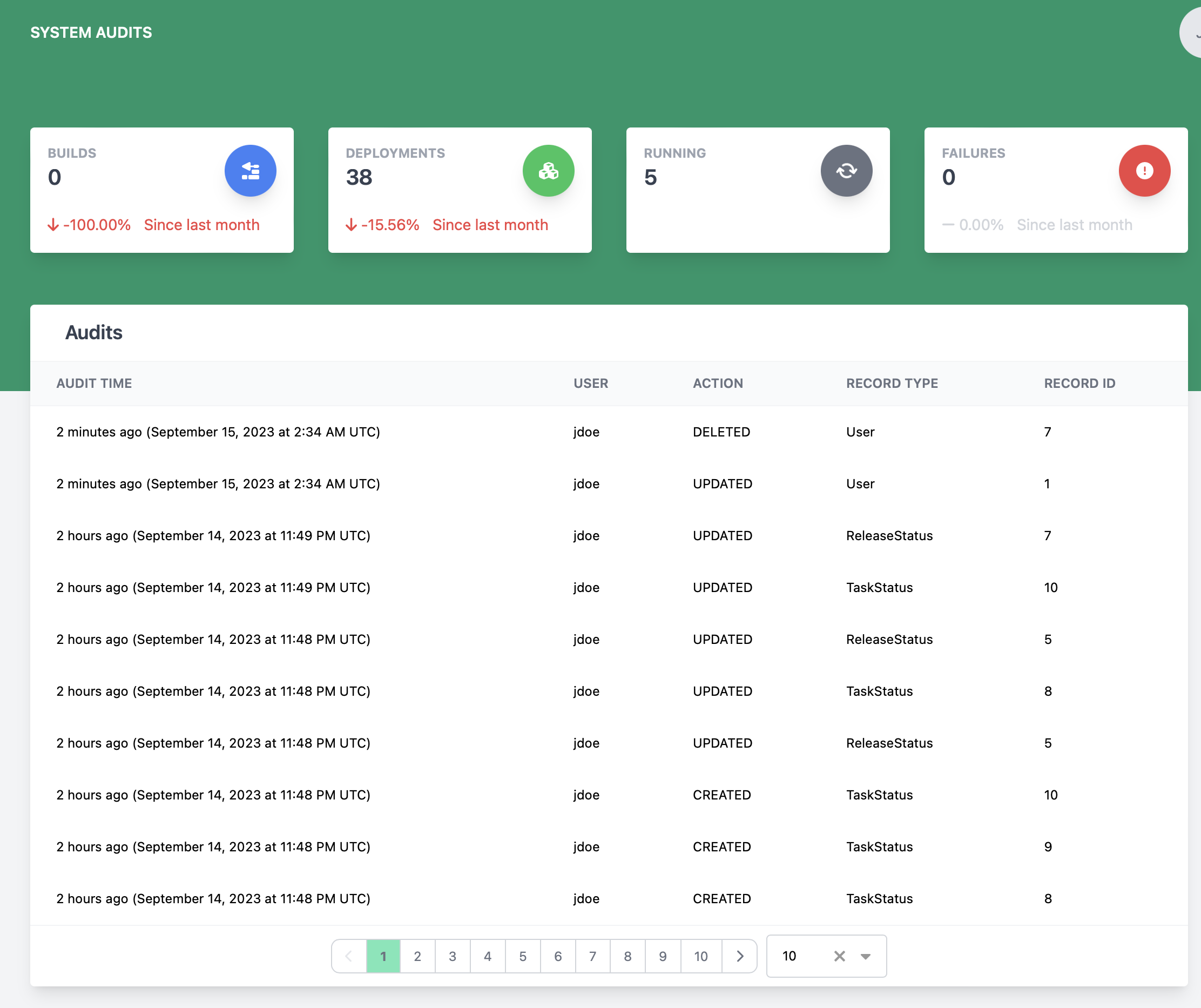Click the DELETED action cell
This screenshot has height=1008, width=1201.
pos(721,432)
